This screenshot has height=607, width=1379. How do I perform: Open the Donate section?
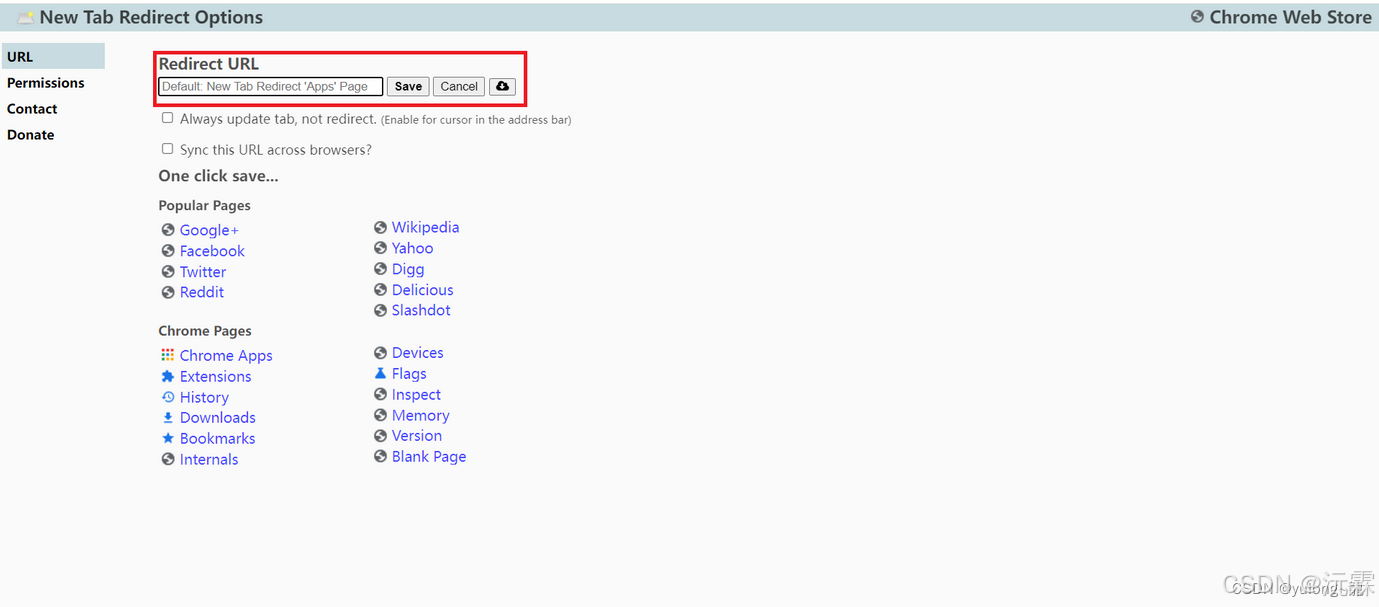click(30, 135)
